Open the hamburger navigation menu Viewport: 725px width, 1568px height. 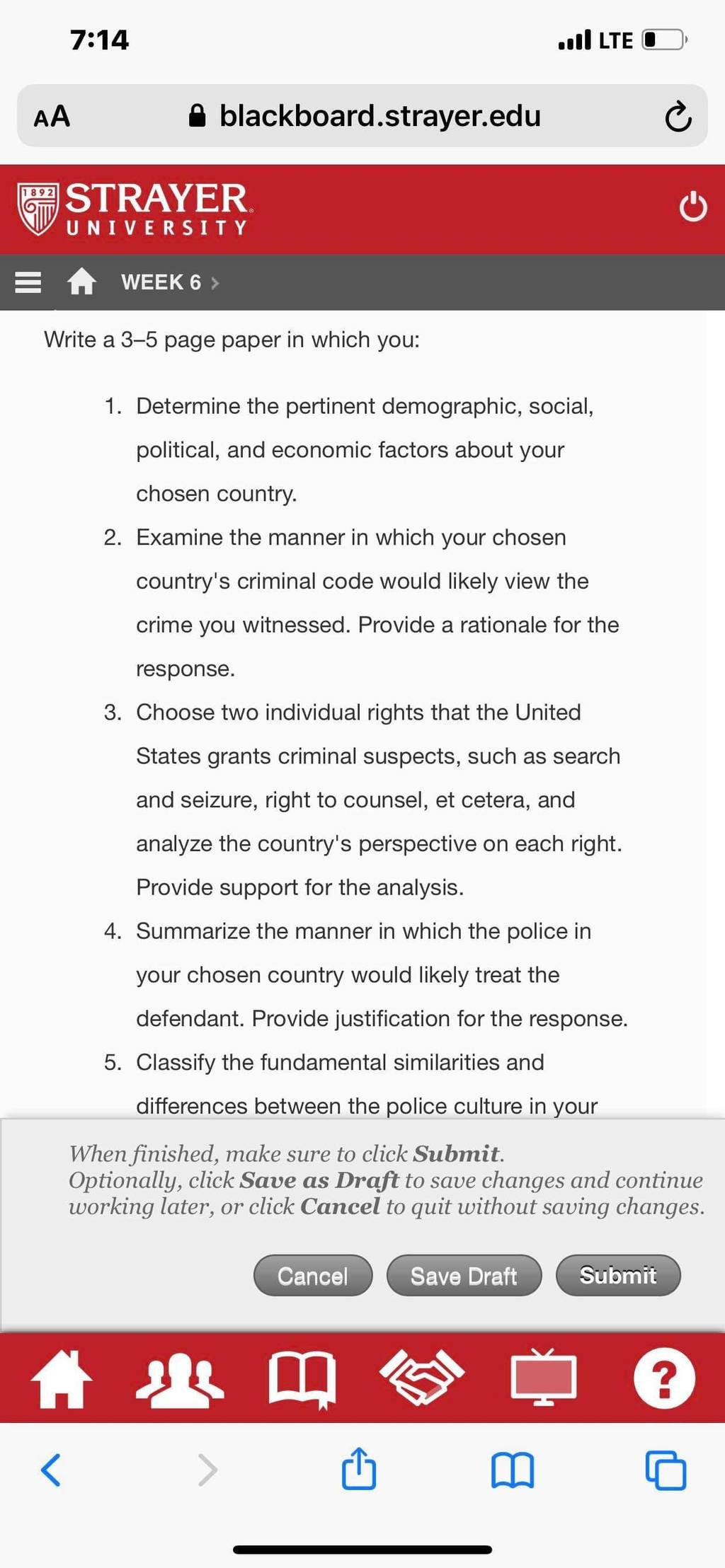28,282
